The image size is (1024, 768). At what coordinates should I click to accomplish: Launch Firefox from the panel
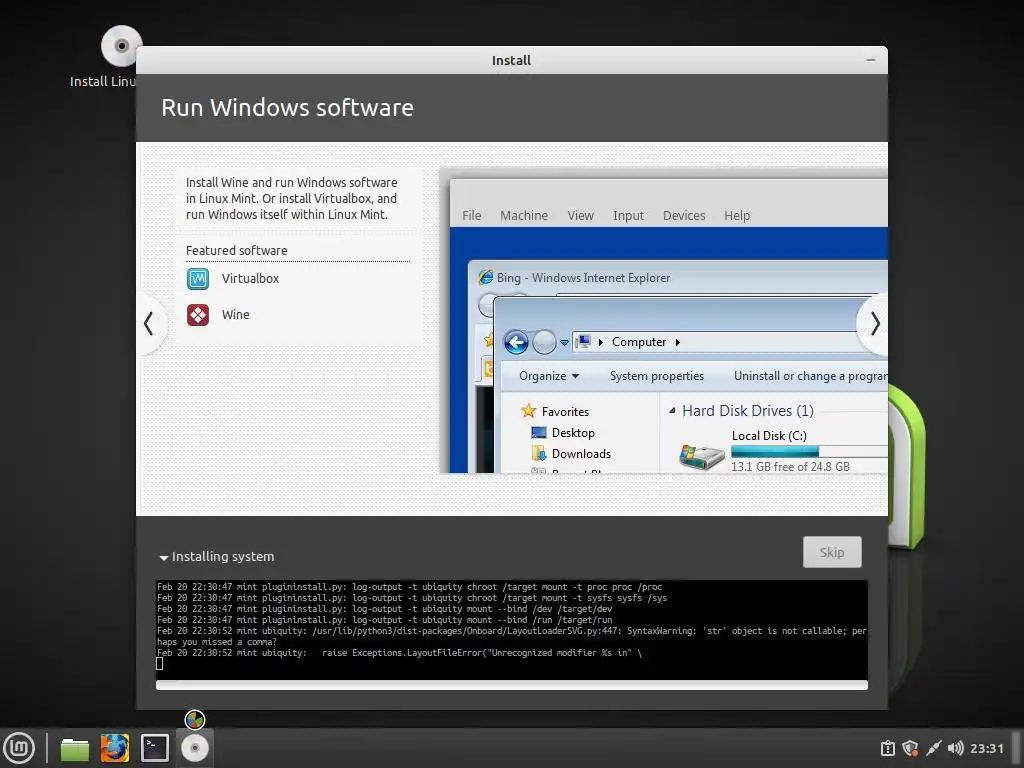tap(114, 748)
